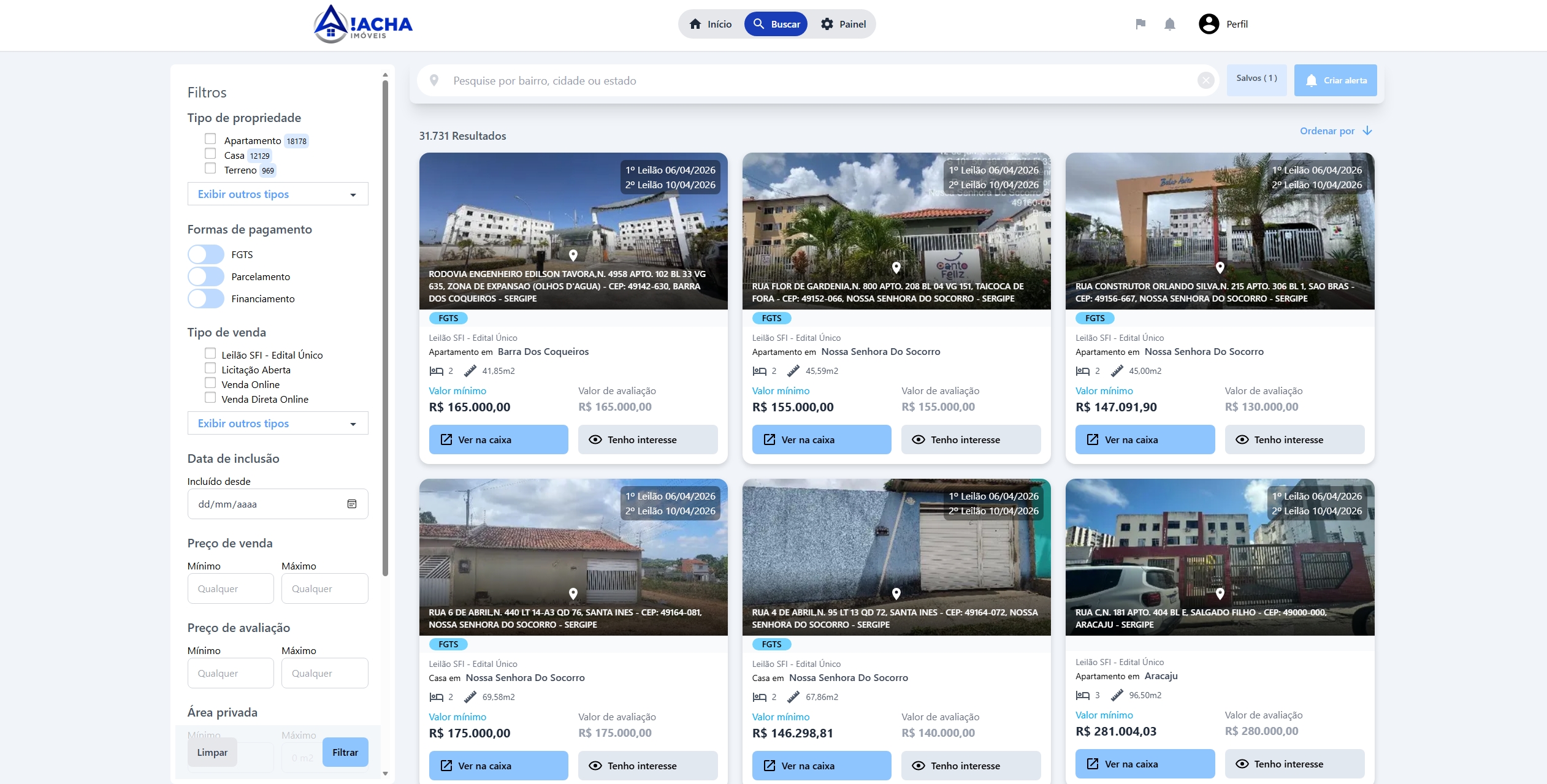Click the flag icon in header
The width and height of the screenshot is (1547, 784).
click(x=1140, y=24)
